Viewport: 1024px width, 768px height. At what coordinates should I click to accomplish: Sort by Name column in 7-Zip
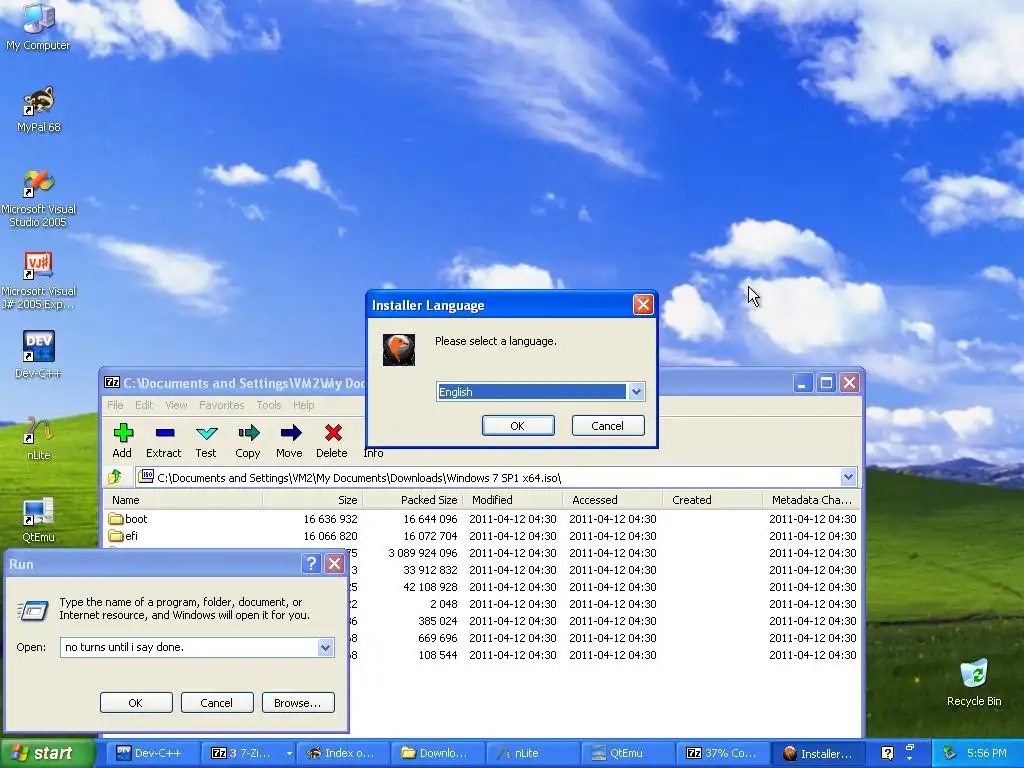pyautogui.click(x=183, y=500)
